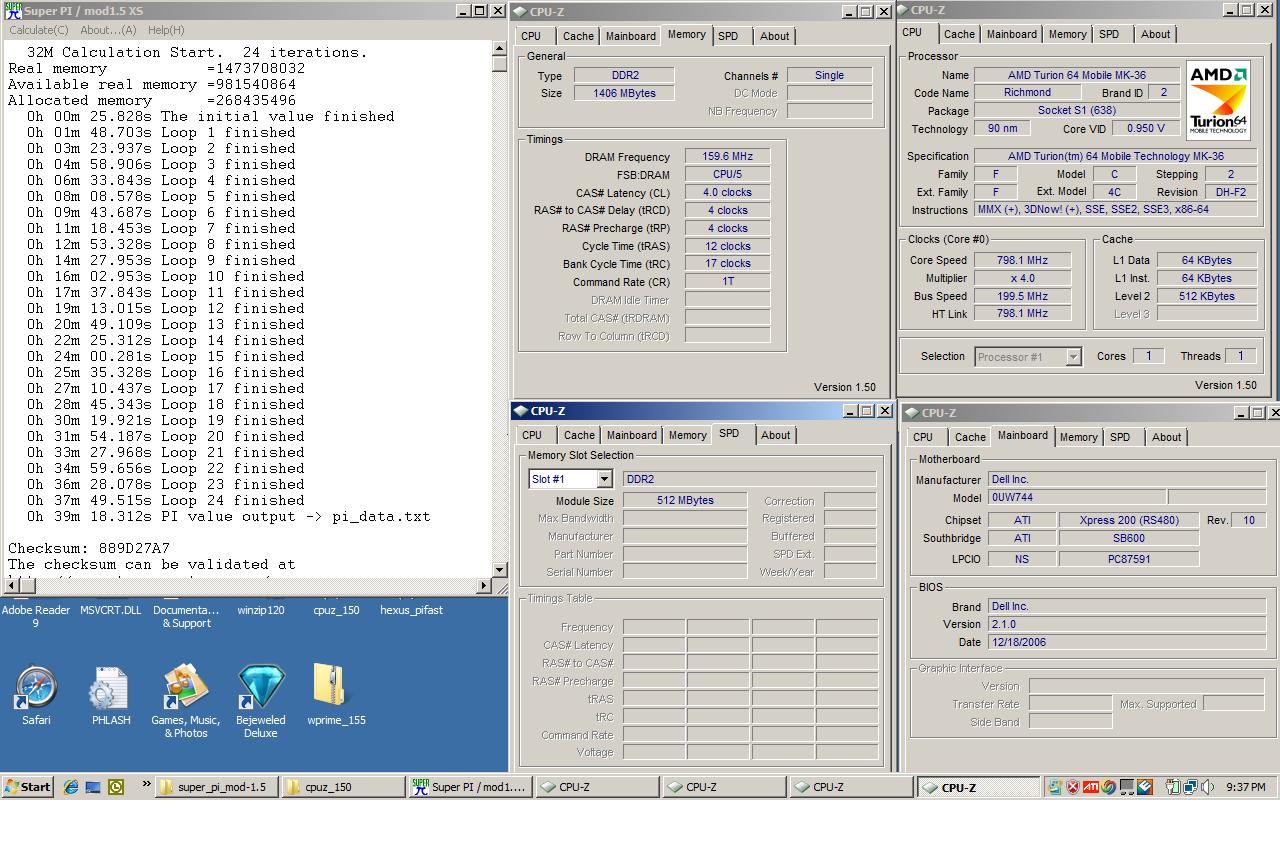Select the winzip120 desktop item
Screen dimensions: 1280x864
[x=261, y=610]
